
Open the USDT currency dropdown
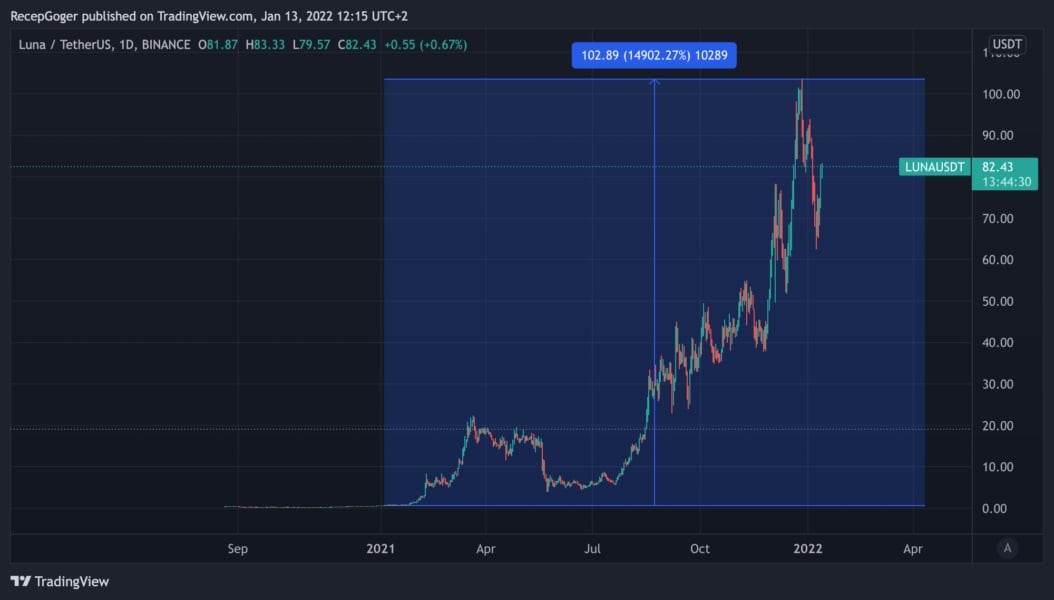click(1007, 44)
